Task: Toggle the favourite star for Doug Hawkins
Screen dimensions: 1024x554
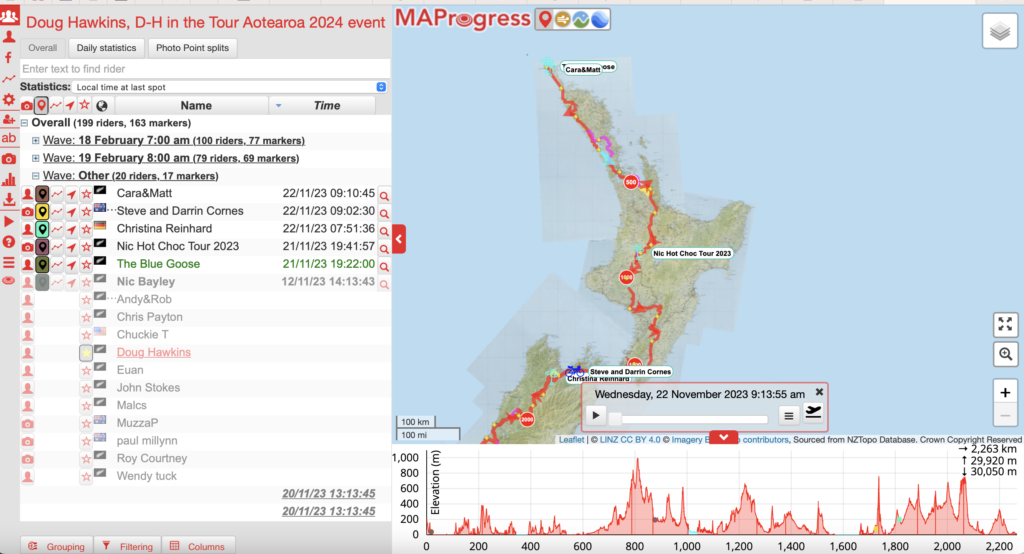Action: (x=86, y=352)
